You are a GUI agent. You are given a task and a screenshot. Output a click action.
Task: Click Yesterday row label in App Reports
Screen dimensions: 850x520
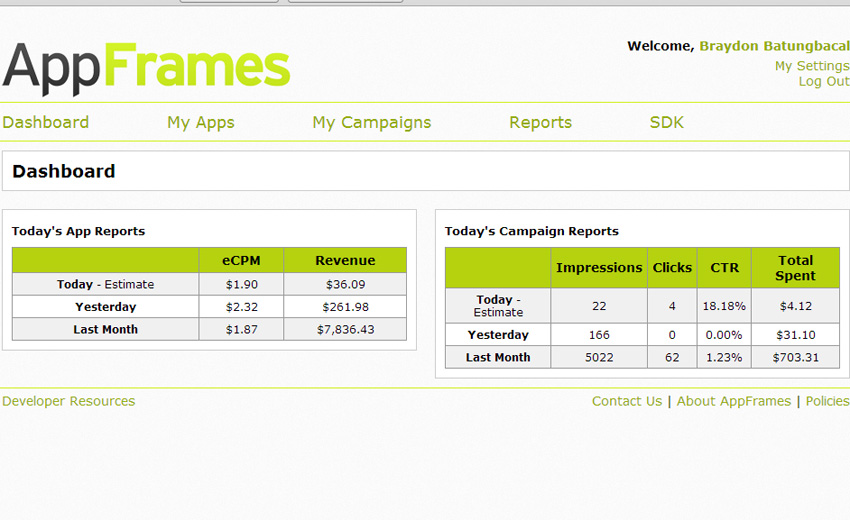coord(106,307)
